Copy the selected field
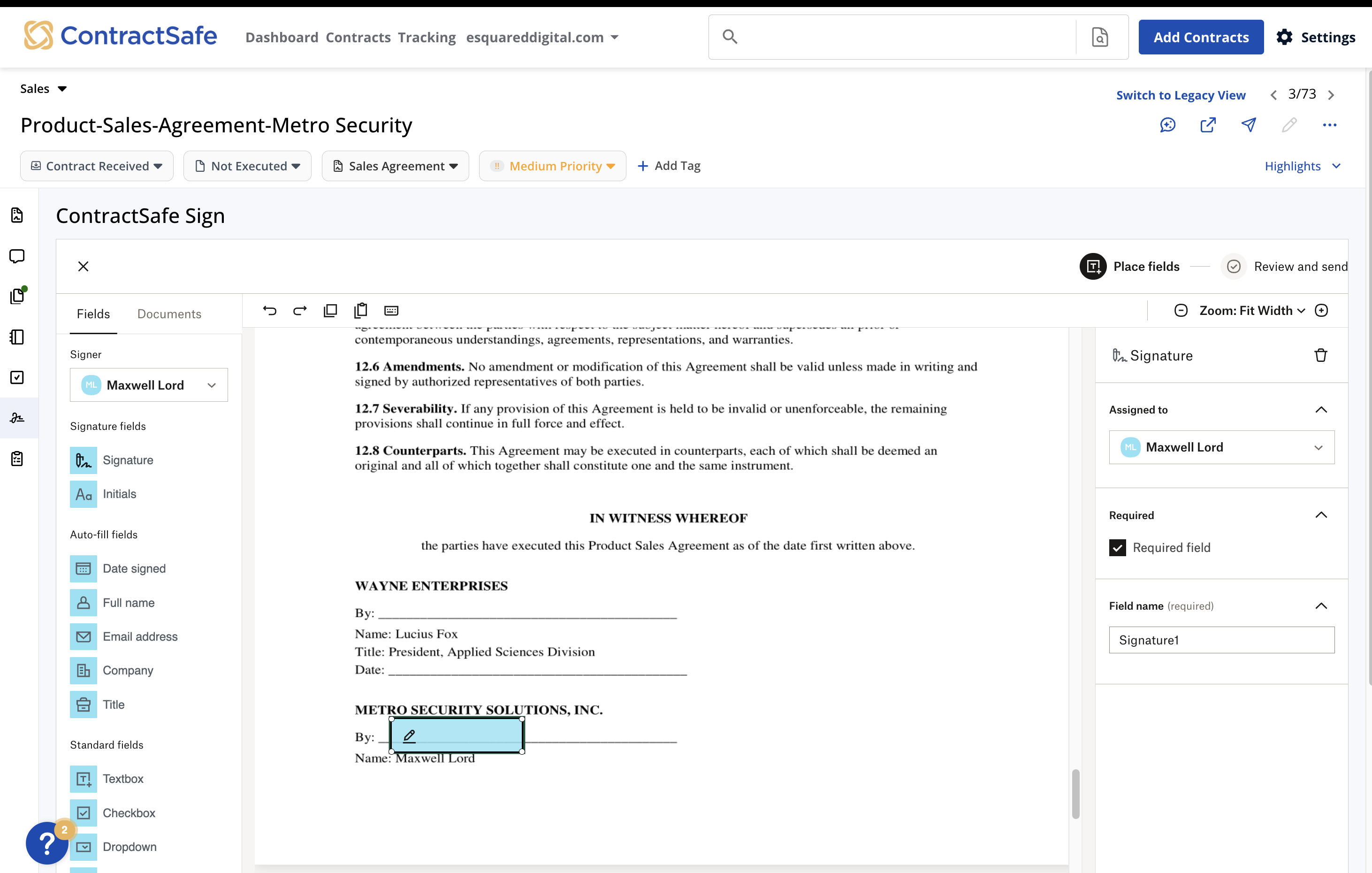Image resolution: width=1372 pixels, height=873 pixels. [x=330, y=311]
